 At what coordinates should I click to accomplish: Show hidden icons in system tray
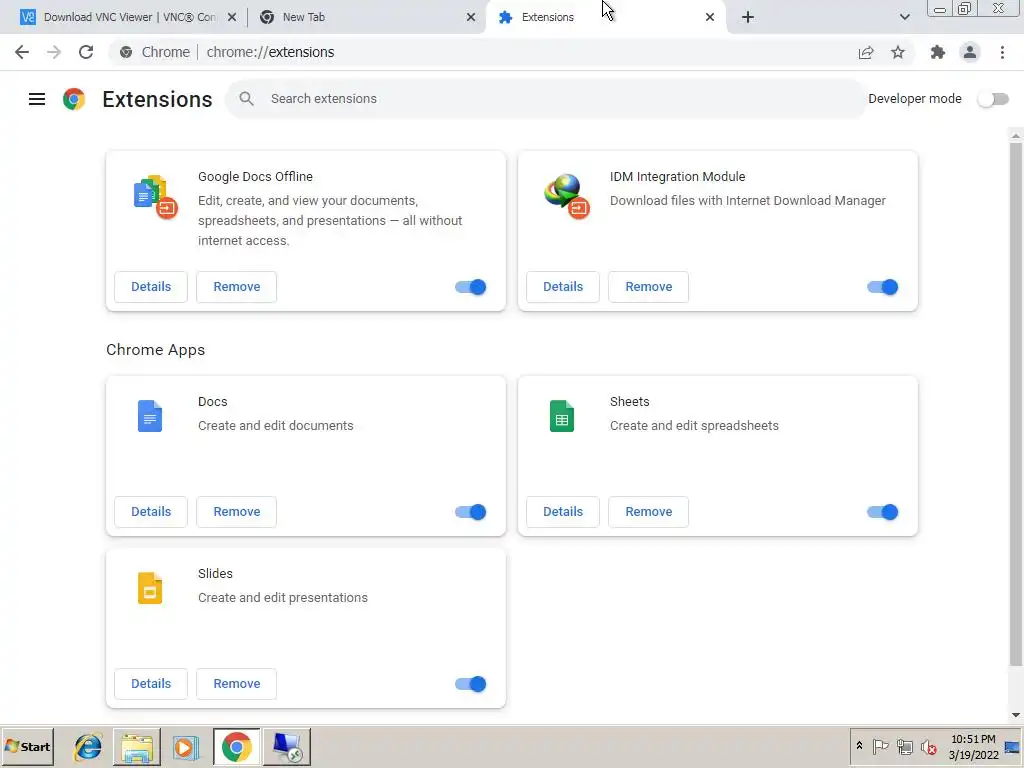[x=859, y=746]
